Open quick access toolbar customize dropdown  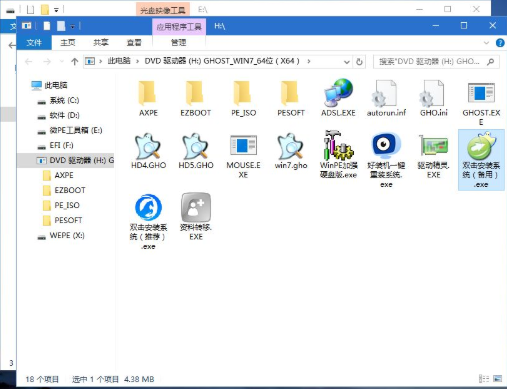(73, 26)
